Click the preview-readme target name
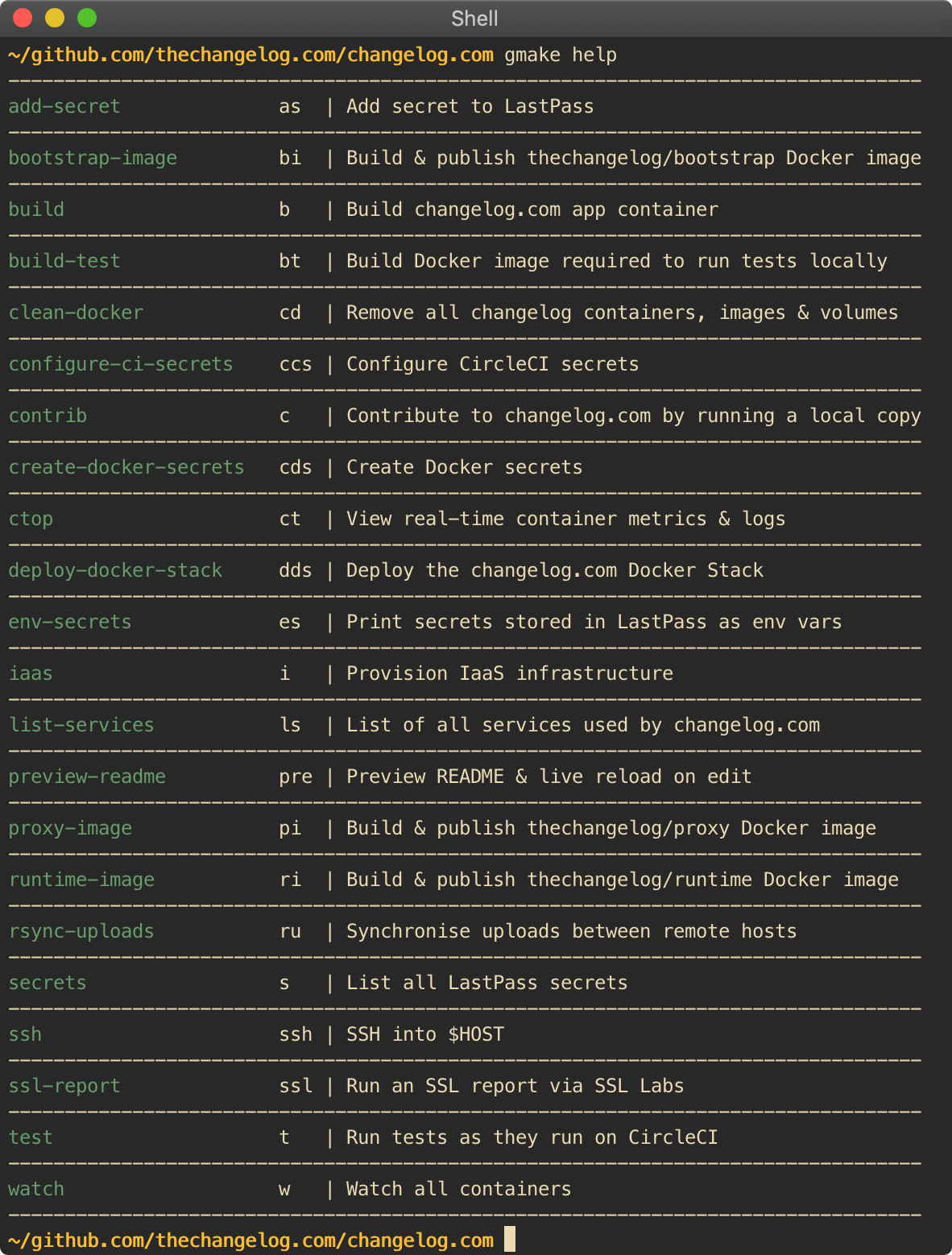This screenshot has width=952, height=1255. pos(87,777)
